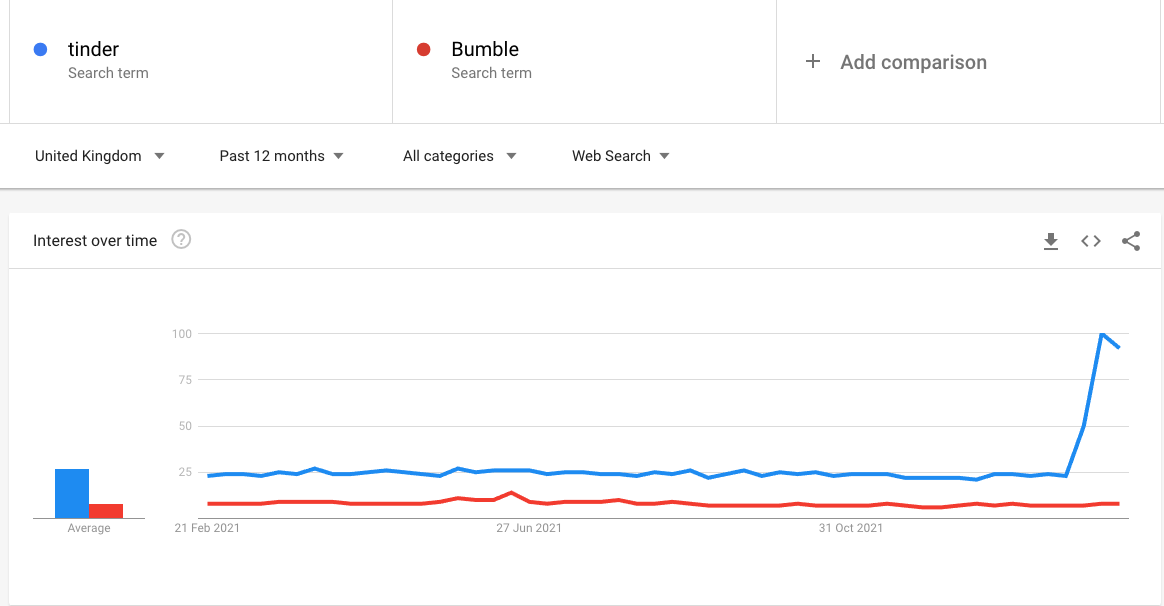Click the red dot beside Bumble
The image size is (1164, 606).
pos(422,48)
